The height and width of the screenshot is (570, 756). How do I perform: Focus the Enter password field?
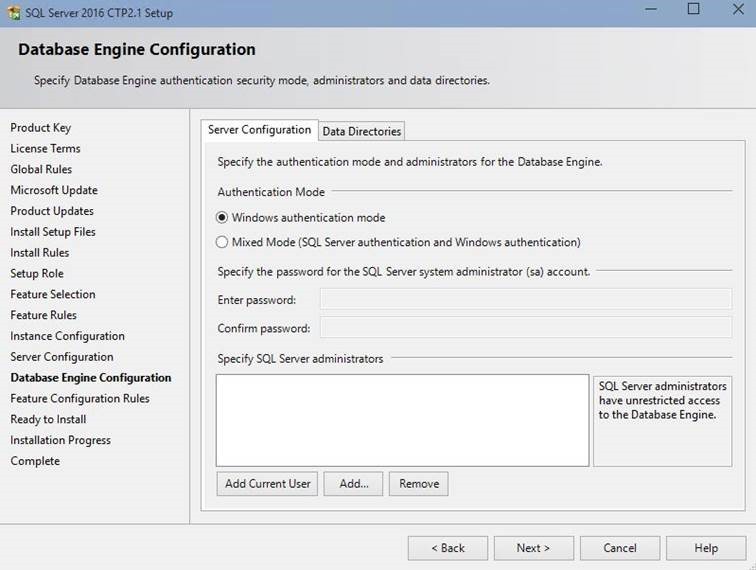pos(526,299)
